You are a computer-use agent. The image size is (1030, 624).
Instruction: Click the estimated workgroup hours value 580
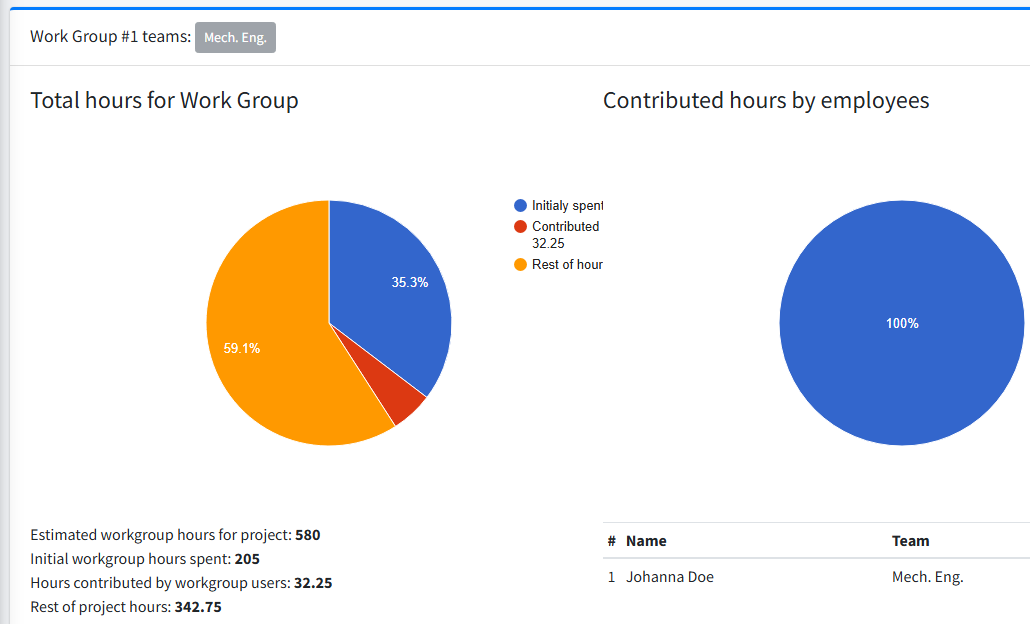[307, 535]
